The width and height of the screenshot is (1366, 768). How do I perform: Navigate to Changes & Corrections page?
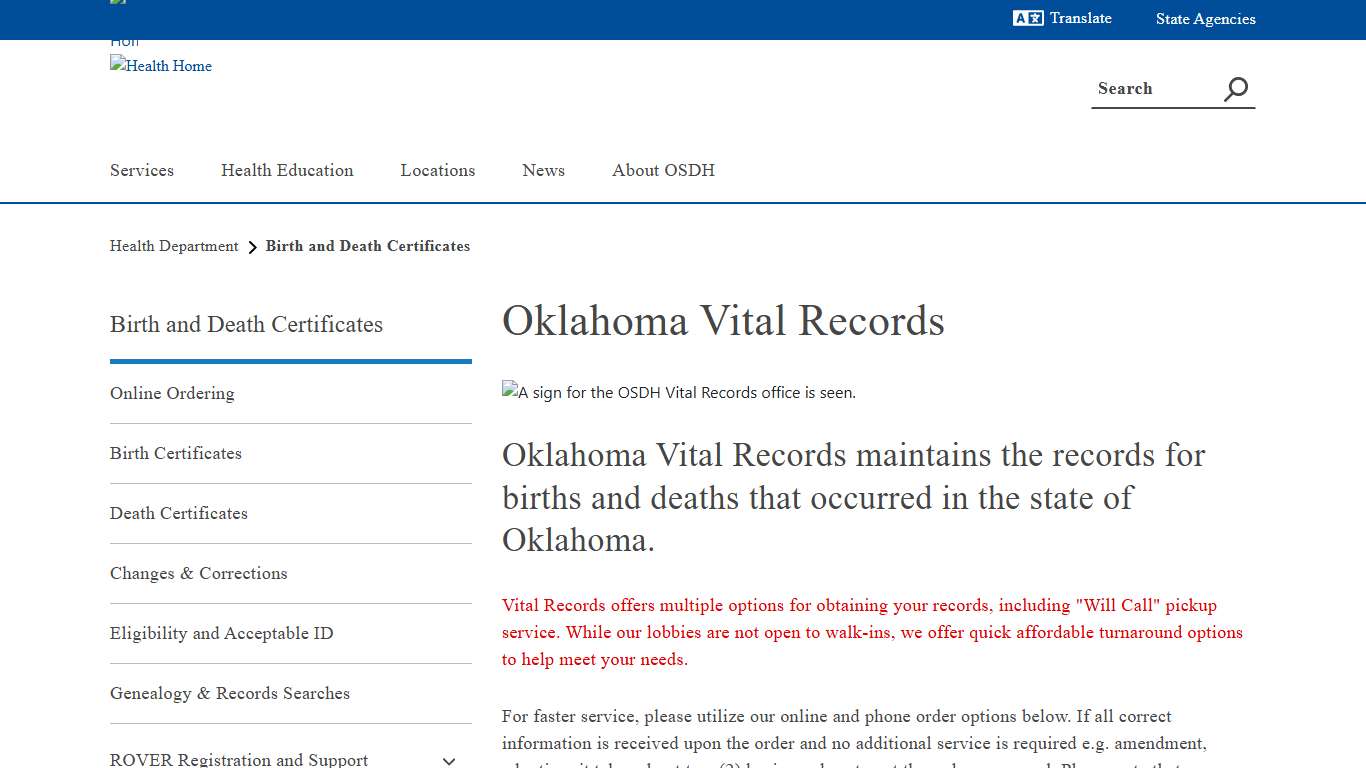[x=199, y=573]
